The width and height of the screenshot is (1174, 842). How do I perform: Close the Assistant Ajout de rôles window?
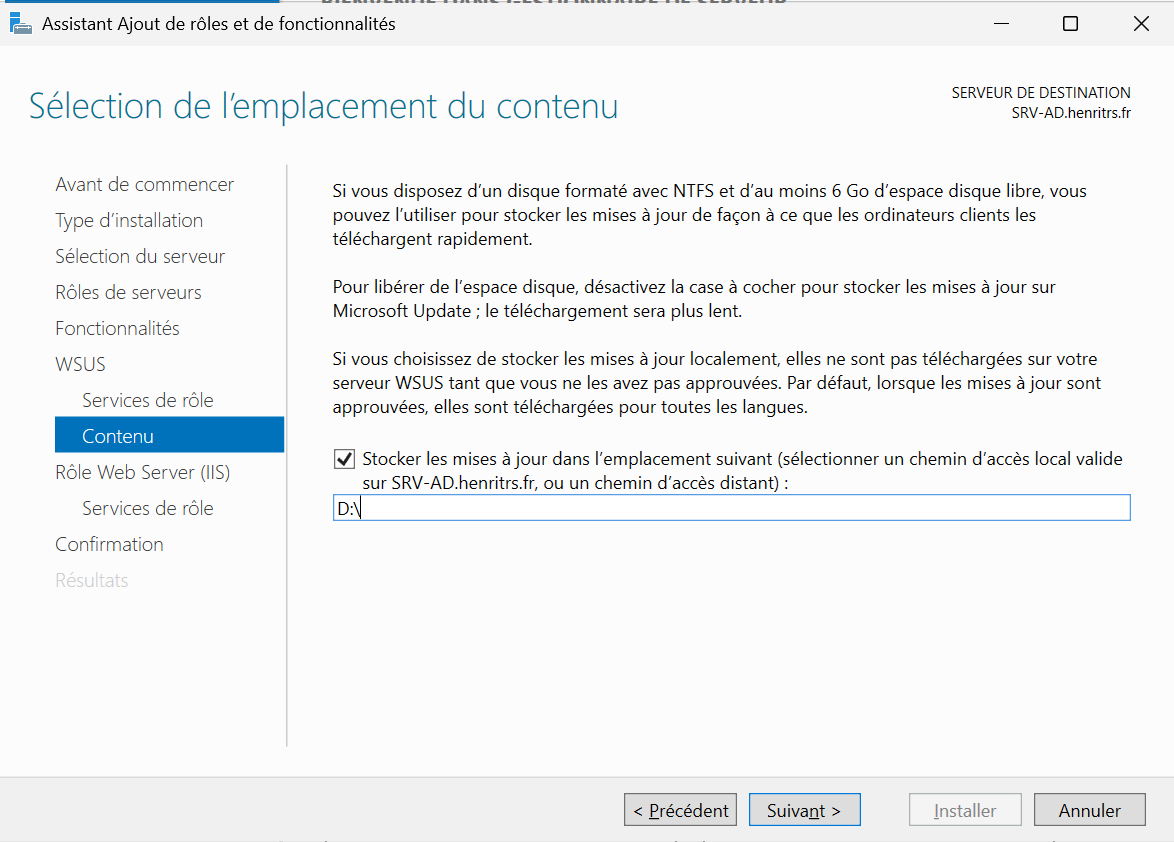coord(1141,24)
